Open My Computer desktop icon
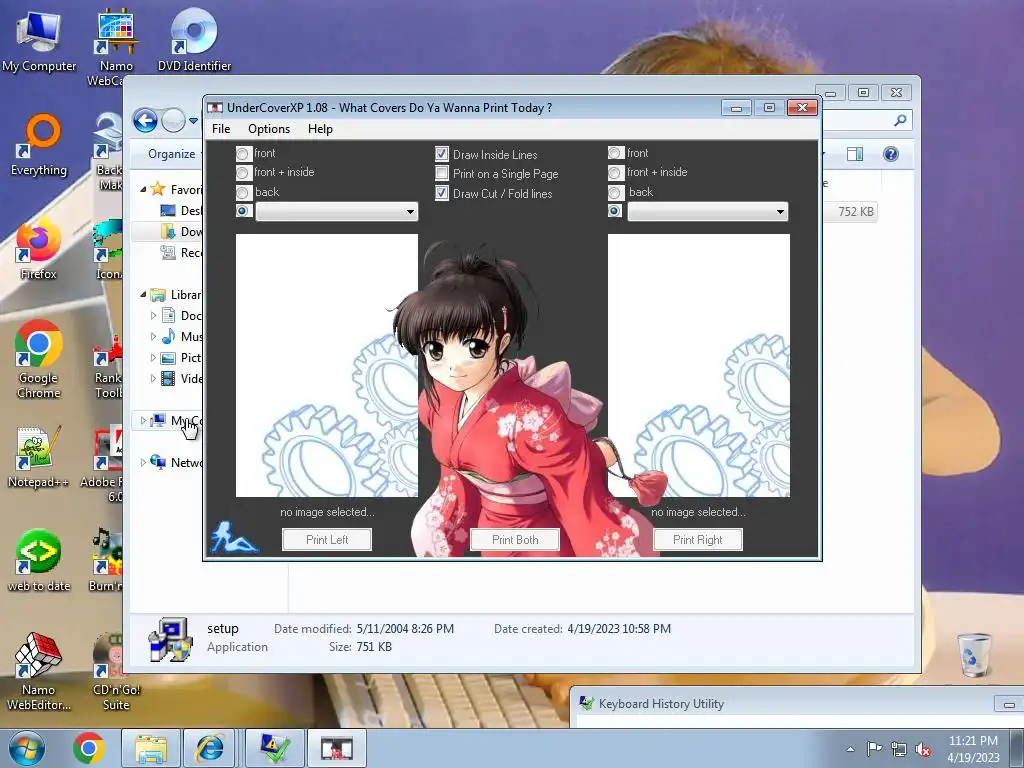Screen dimensions: 1024x768 point(39,42)
